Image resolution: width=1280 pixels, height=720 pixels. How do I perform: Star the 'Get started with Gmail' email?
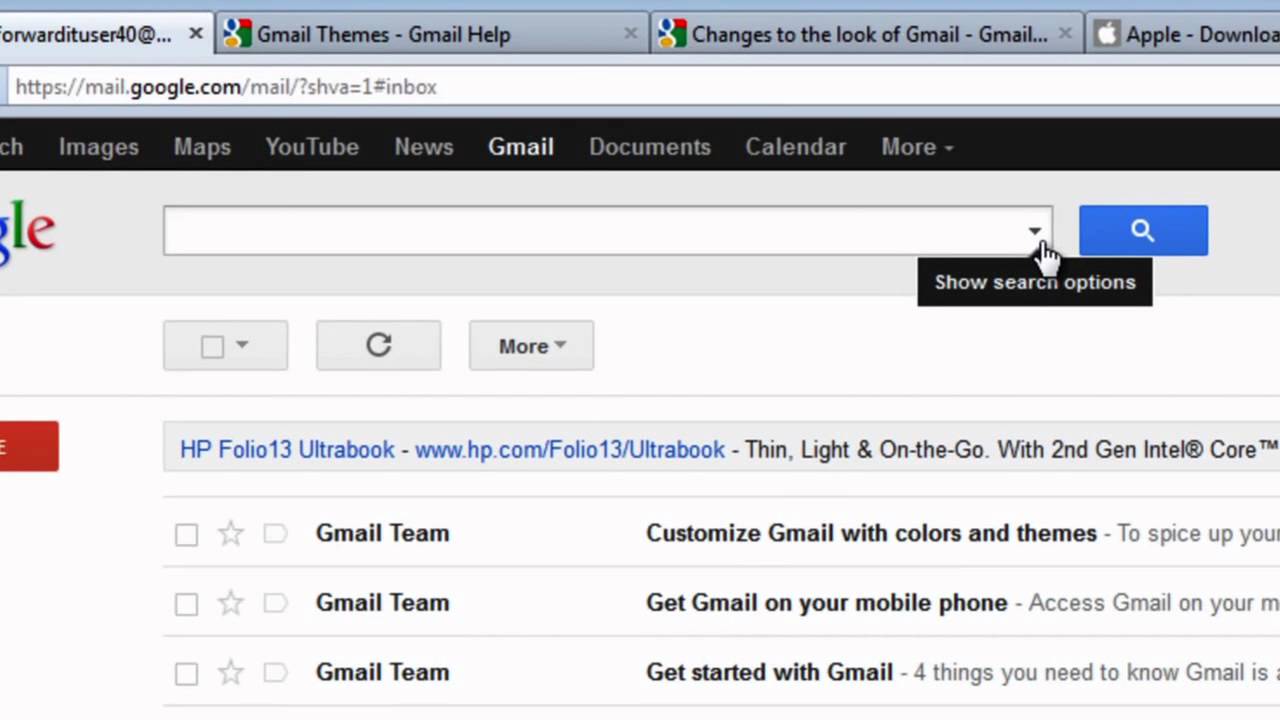point(231,673)
